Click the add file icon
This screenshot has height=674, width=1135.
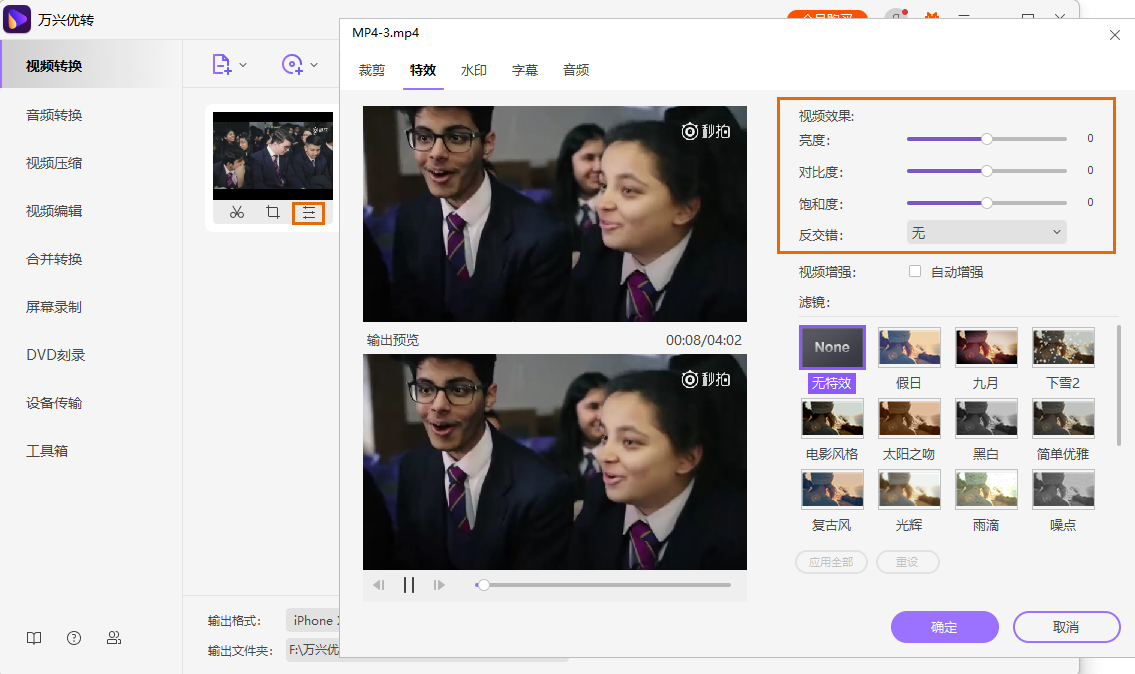pyautogui.click(x=222, y=65)
